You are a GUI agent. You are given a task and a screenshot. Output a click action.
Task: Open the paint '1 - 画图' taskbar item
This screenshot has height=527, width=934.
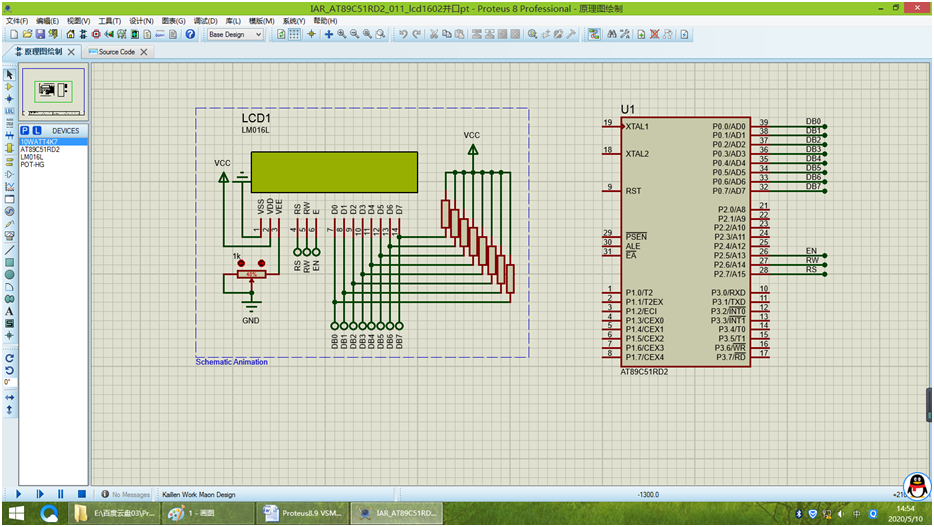(207, 513)
